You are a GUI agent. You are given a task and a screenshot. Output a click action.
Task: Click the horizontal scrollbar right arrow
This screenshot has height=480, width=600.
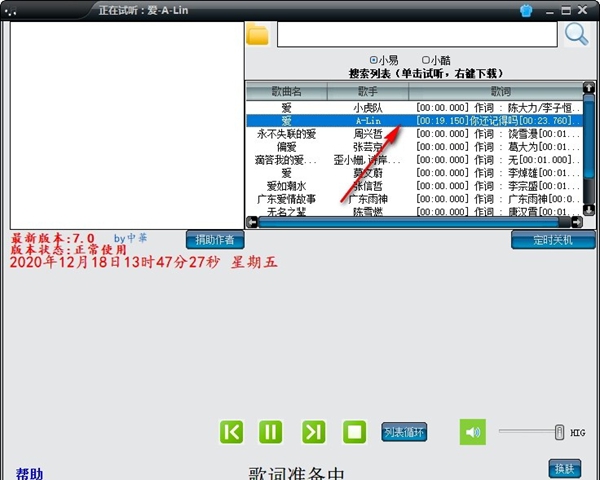tap(577, 222)
